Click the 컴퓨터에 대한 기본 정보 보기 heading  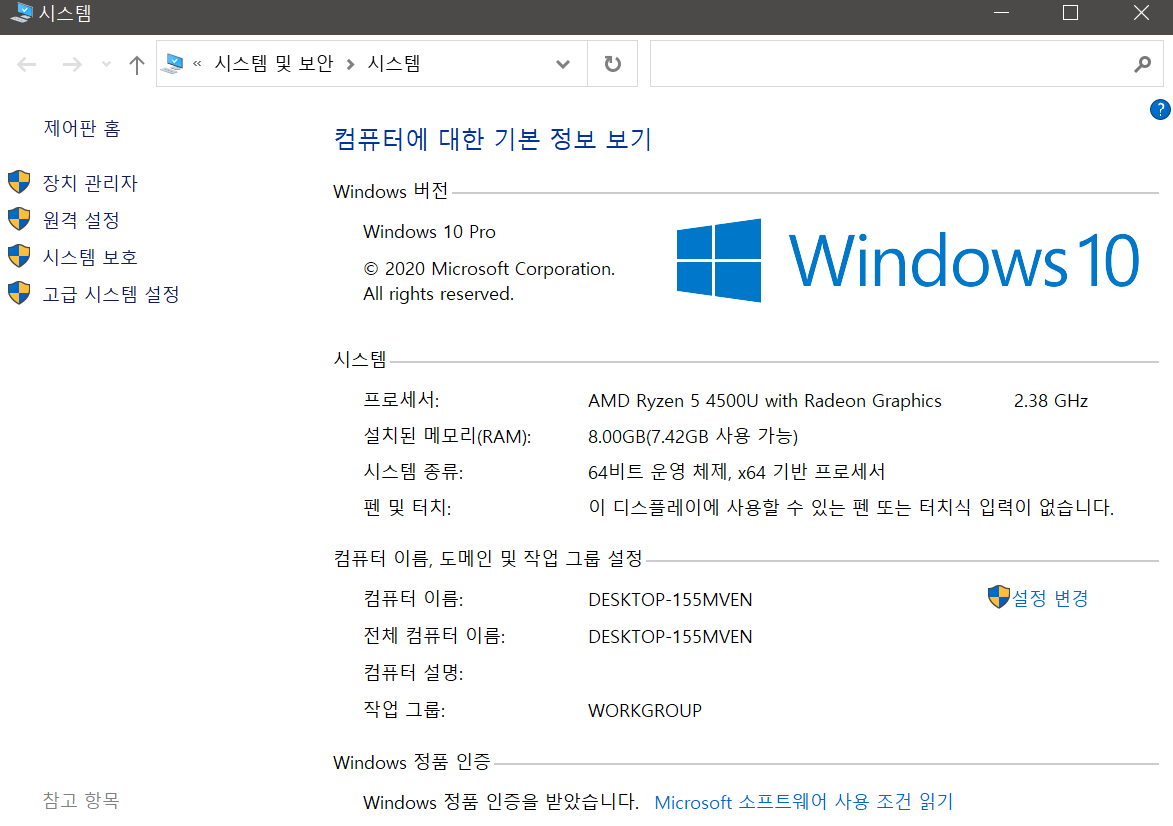pos(493,139)
